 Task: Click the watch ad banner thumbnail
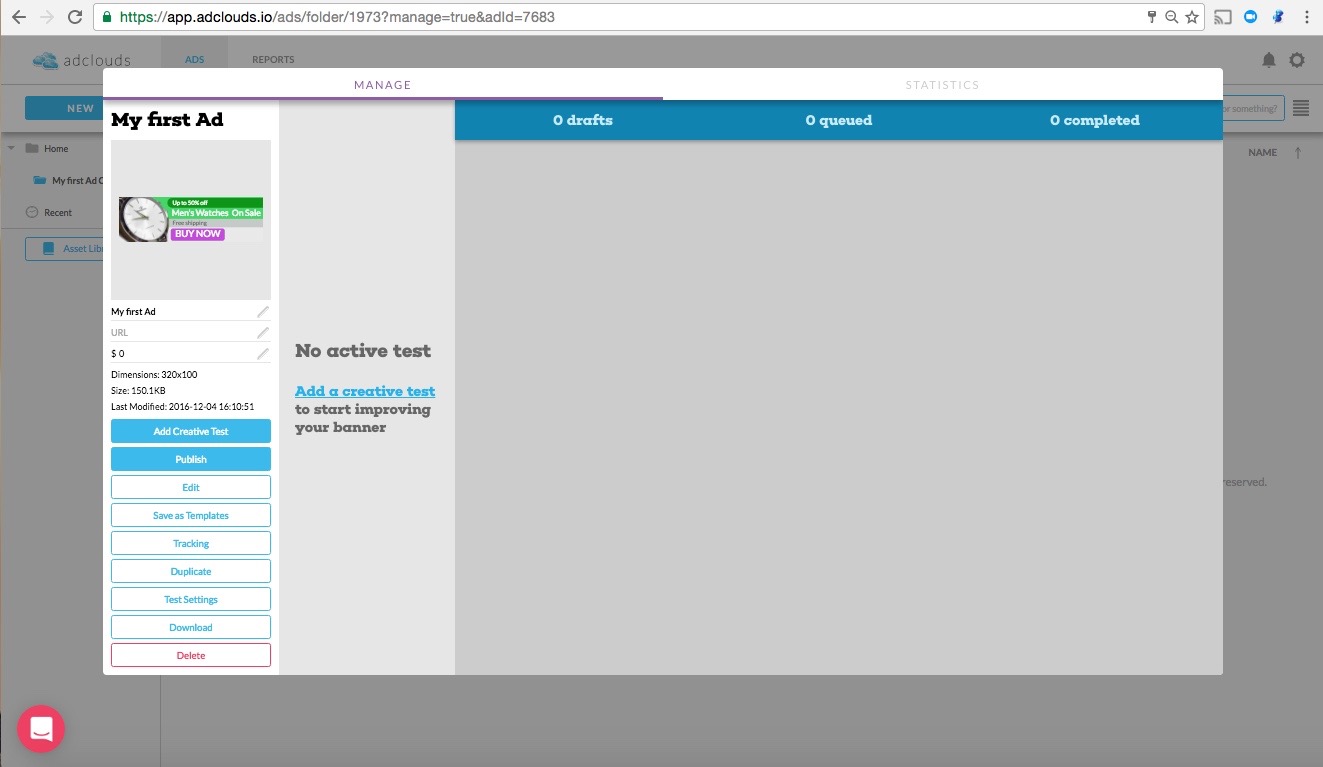[x=191, y=219]
